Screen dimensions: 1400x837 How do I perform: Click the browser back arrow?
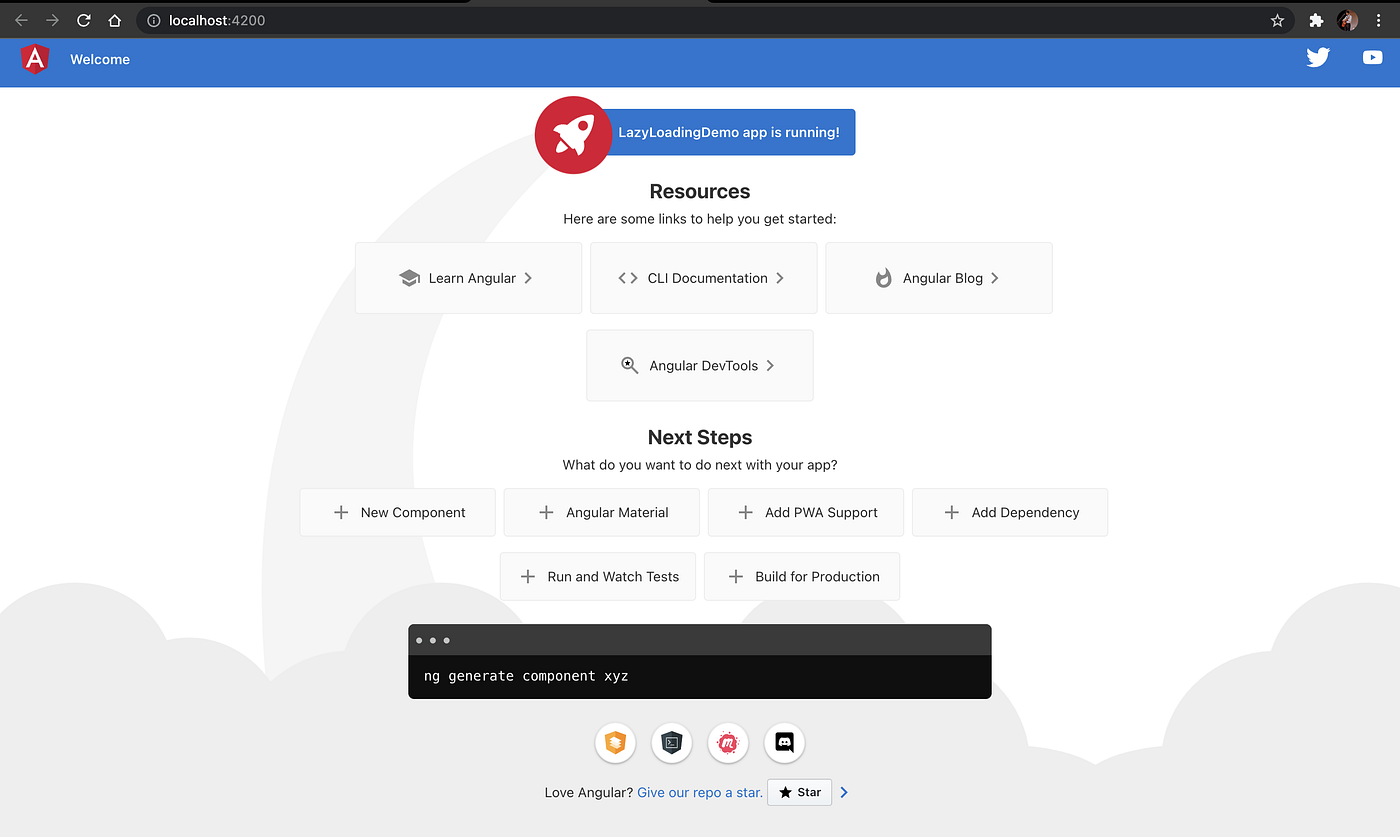(x=21, y=20)
